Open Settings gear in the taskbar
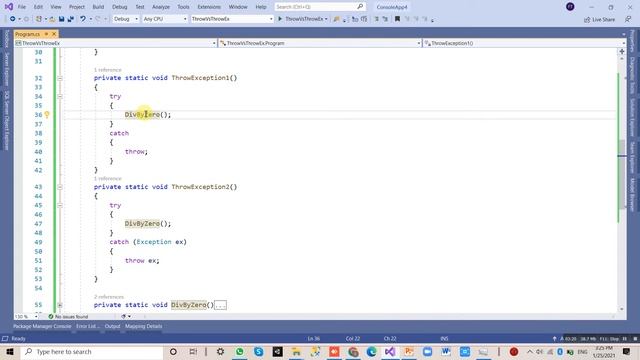Screen dimensions: 640x360 click(220, 351)
